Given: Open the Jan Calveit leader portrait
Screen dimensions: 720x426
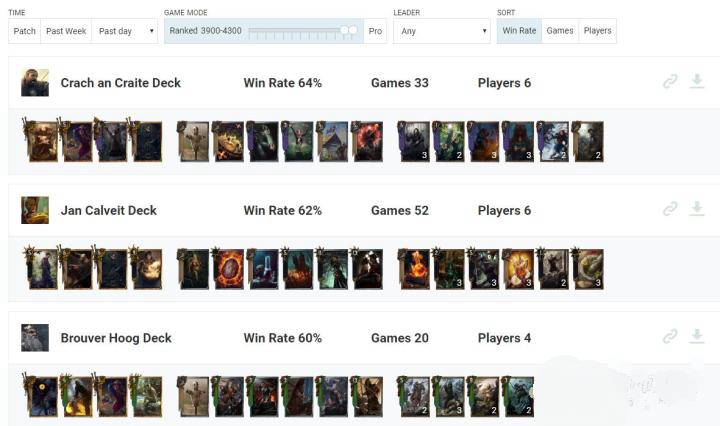Looking at the screenshot, I should [x=35, y=210].
